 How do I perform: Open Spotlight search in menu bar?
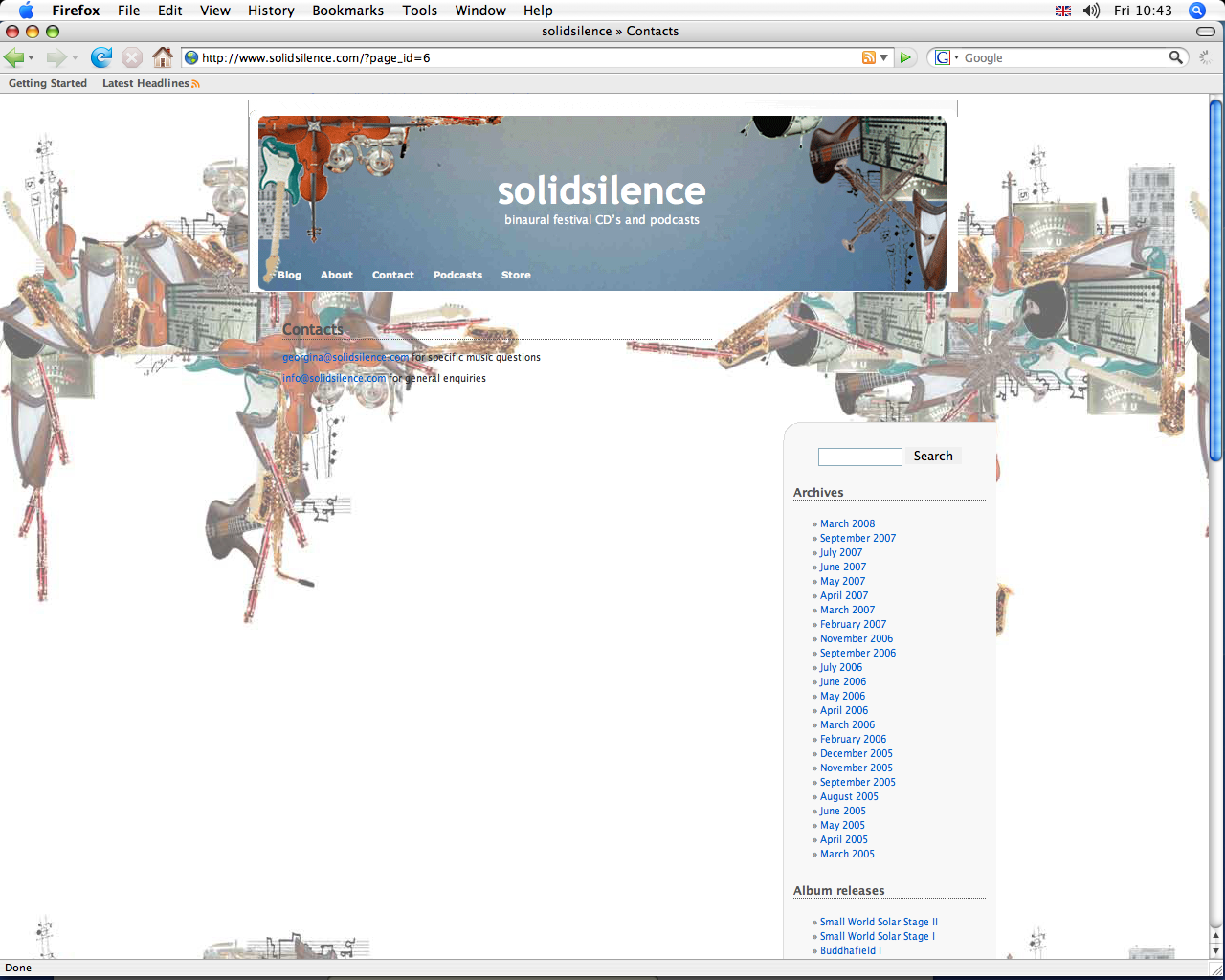[x=1196, y=11]
